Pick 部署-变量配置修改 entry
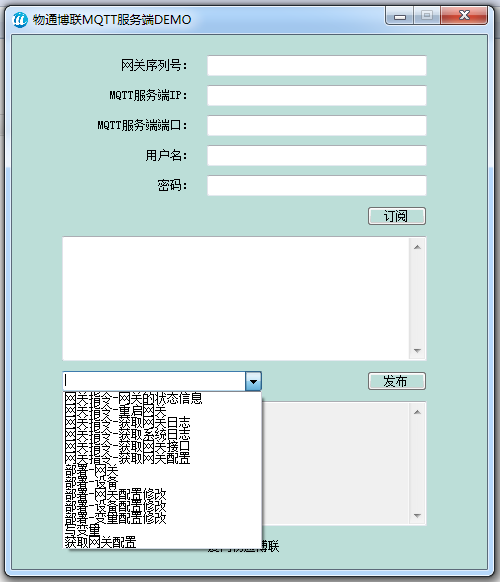This screenshot has height=582, width=500. pyautogui.click(x=162, y=518)
